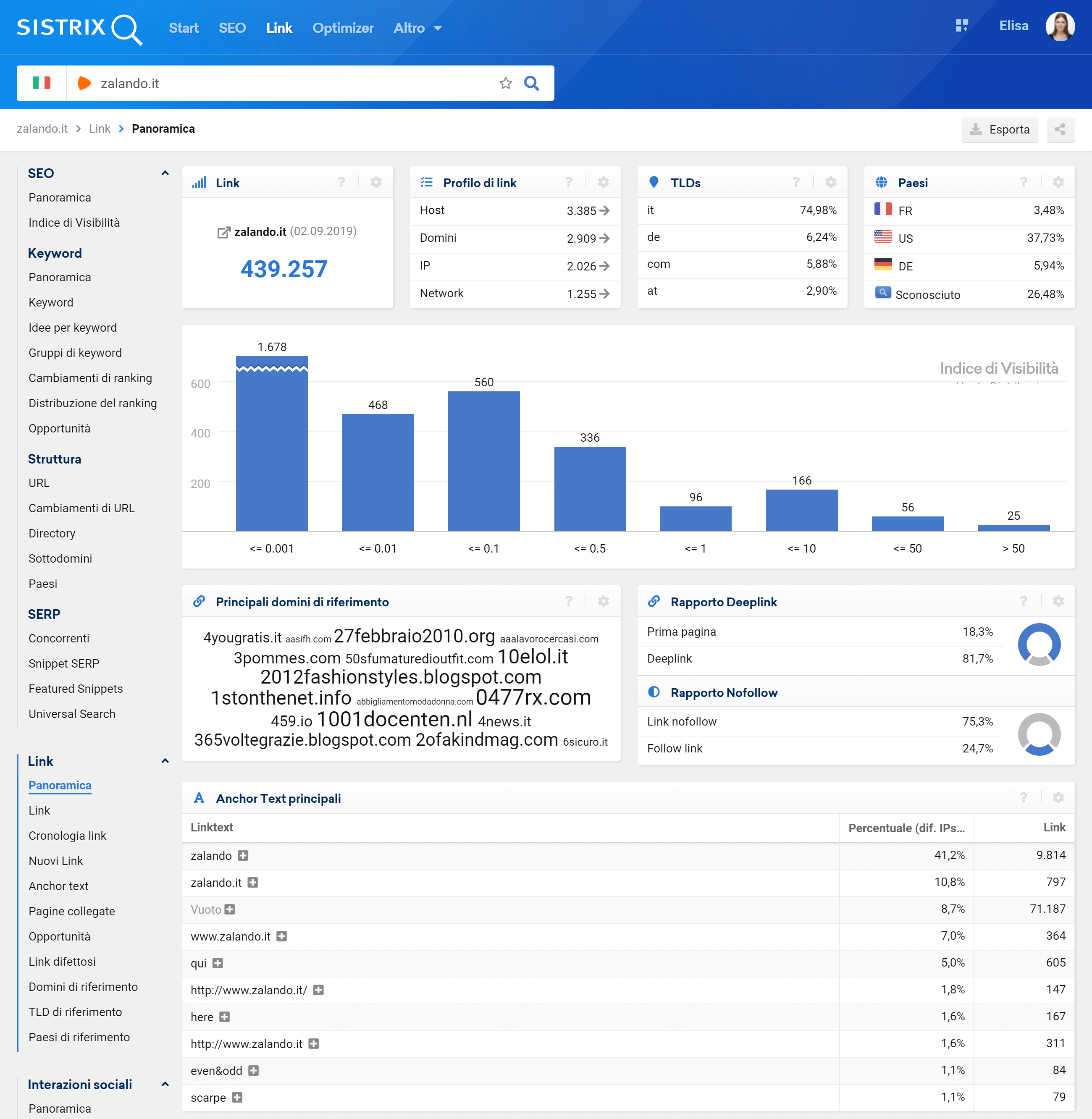Open 1001docenten.nl referring domain
This screenshot has width=1092, height=1119.
[x=394, y=719]
